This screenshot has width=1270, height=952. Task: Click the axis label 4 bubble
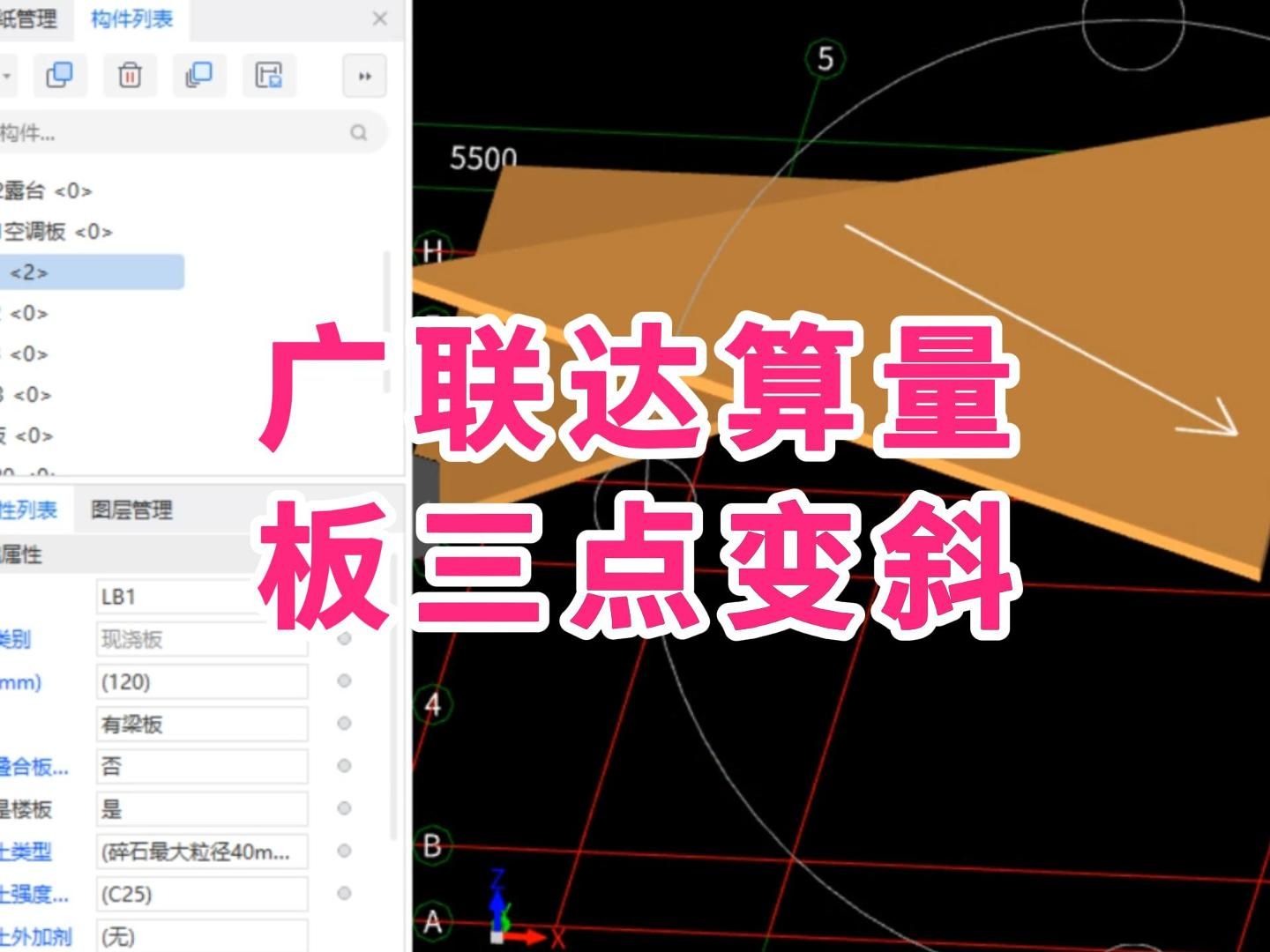pyautogui.click(x=433, y=704)
